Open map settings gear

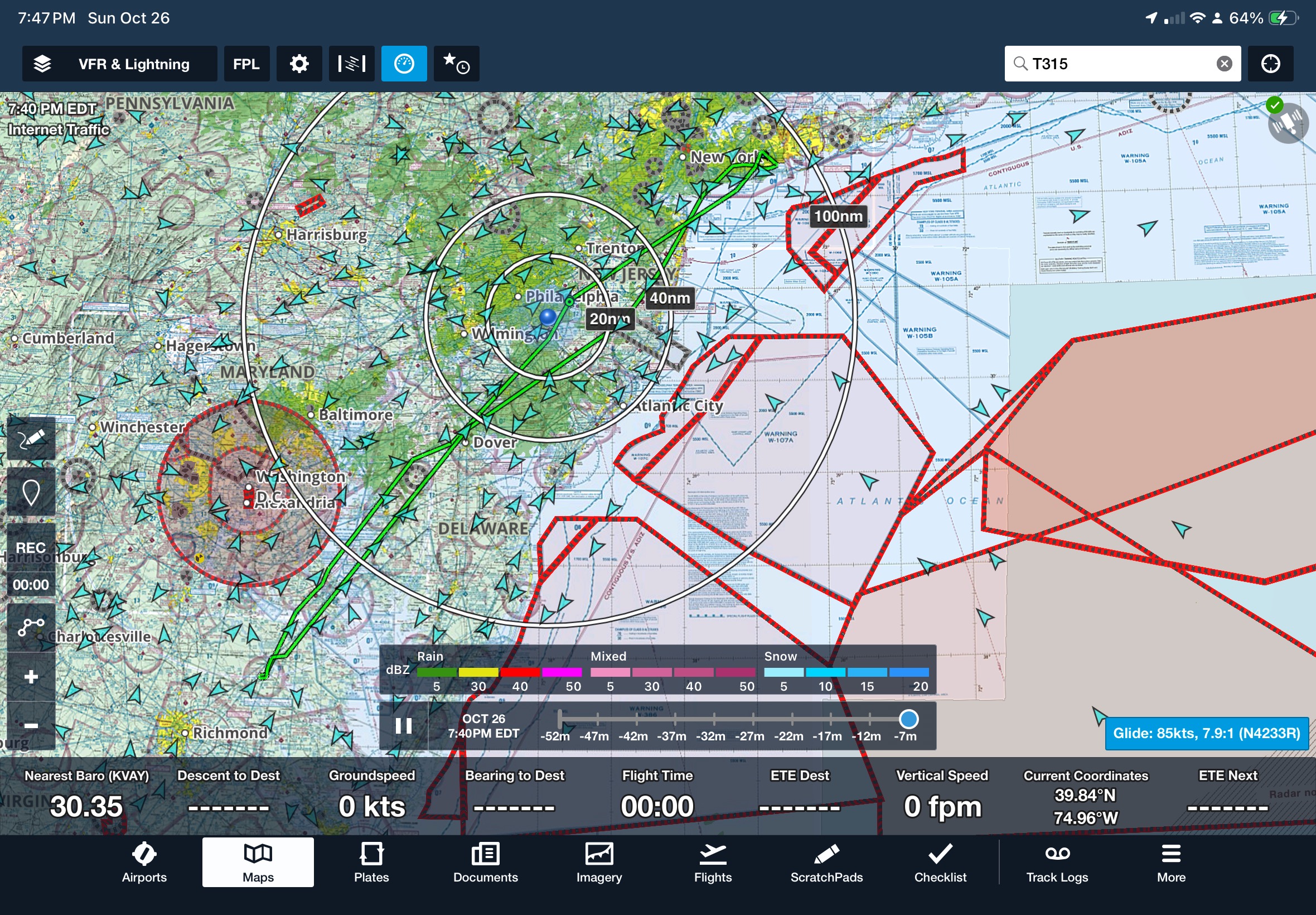click(299, 64)
